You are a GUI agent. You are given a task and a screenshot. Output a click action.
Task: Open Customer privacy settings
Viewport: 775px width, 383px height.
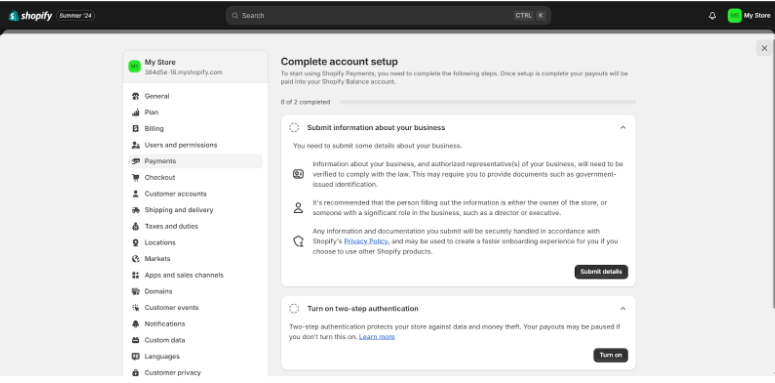[196, 373]
